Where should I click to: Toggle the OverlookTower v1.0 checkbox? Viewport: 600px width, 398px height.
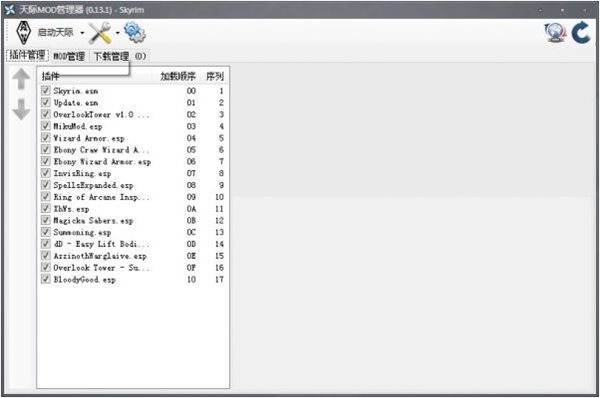tap(46, 114)
